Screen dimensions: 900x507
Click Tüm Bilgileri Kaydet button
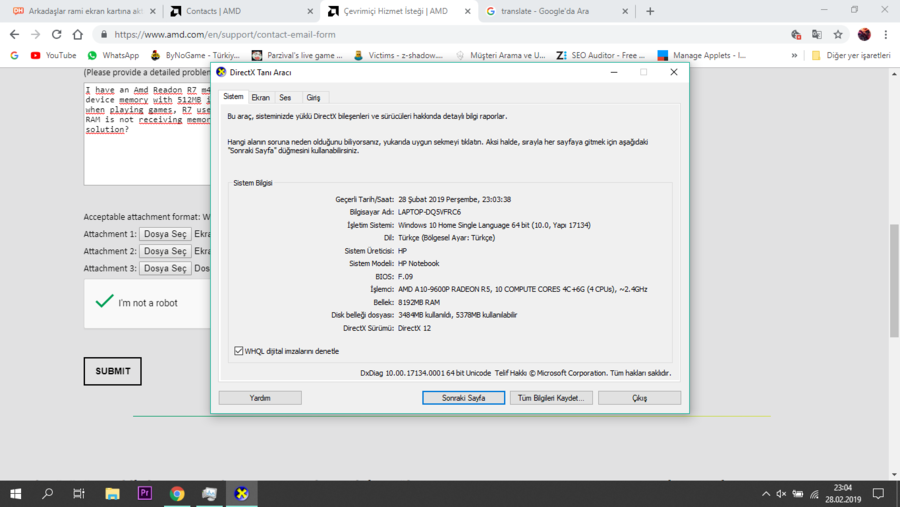click(x=551, y=398)
